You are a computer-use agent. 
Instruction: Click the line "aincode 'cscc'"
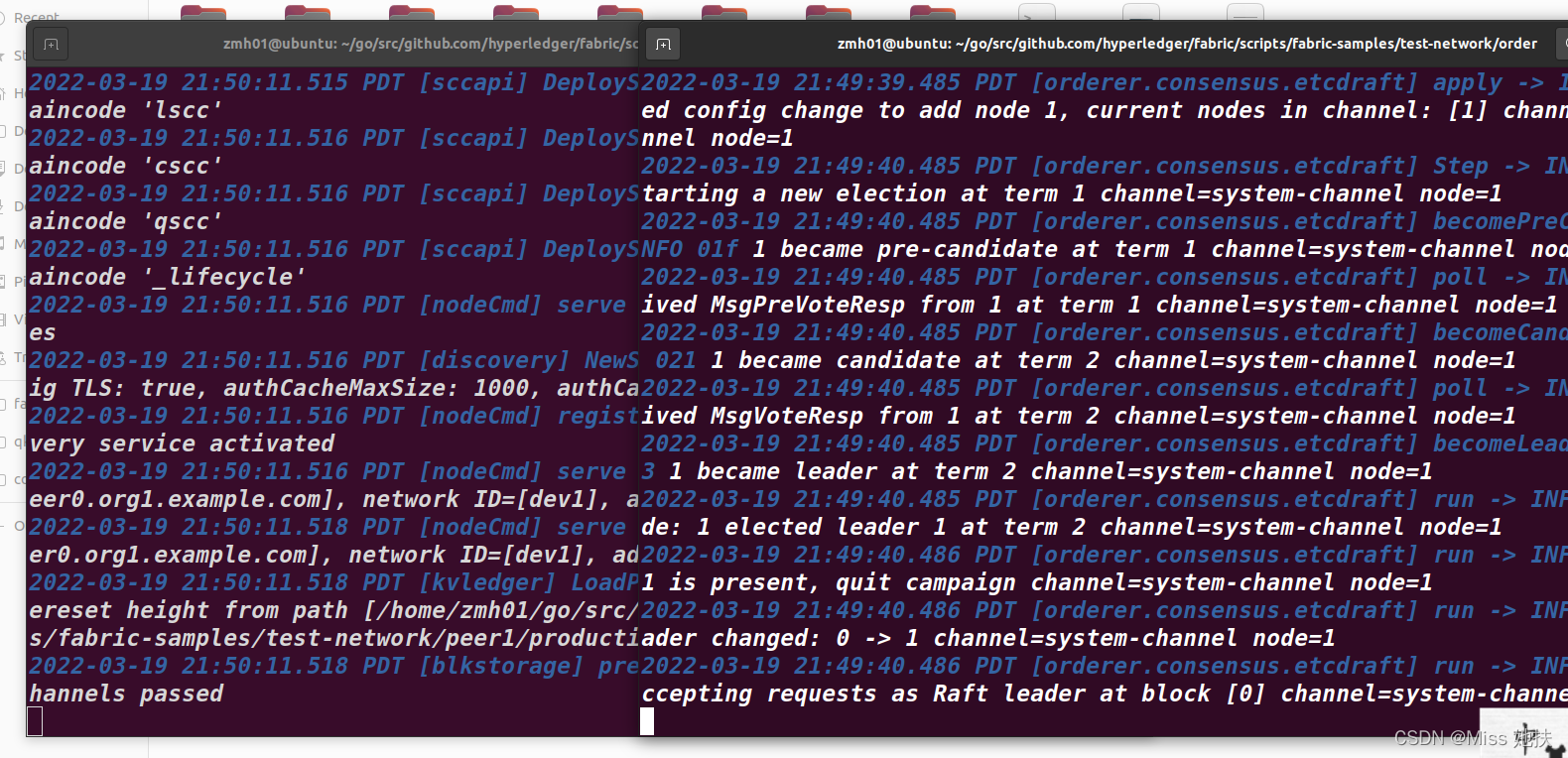(x=126, y=166)
